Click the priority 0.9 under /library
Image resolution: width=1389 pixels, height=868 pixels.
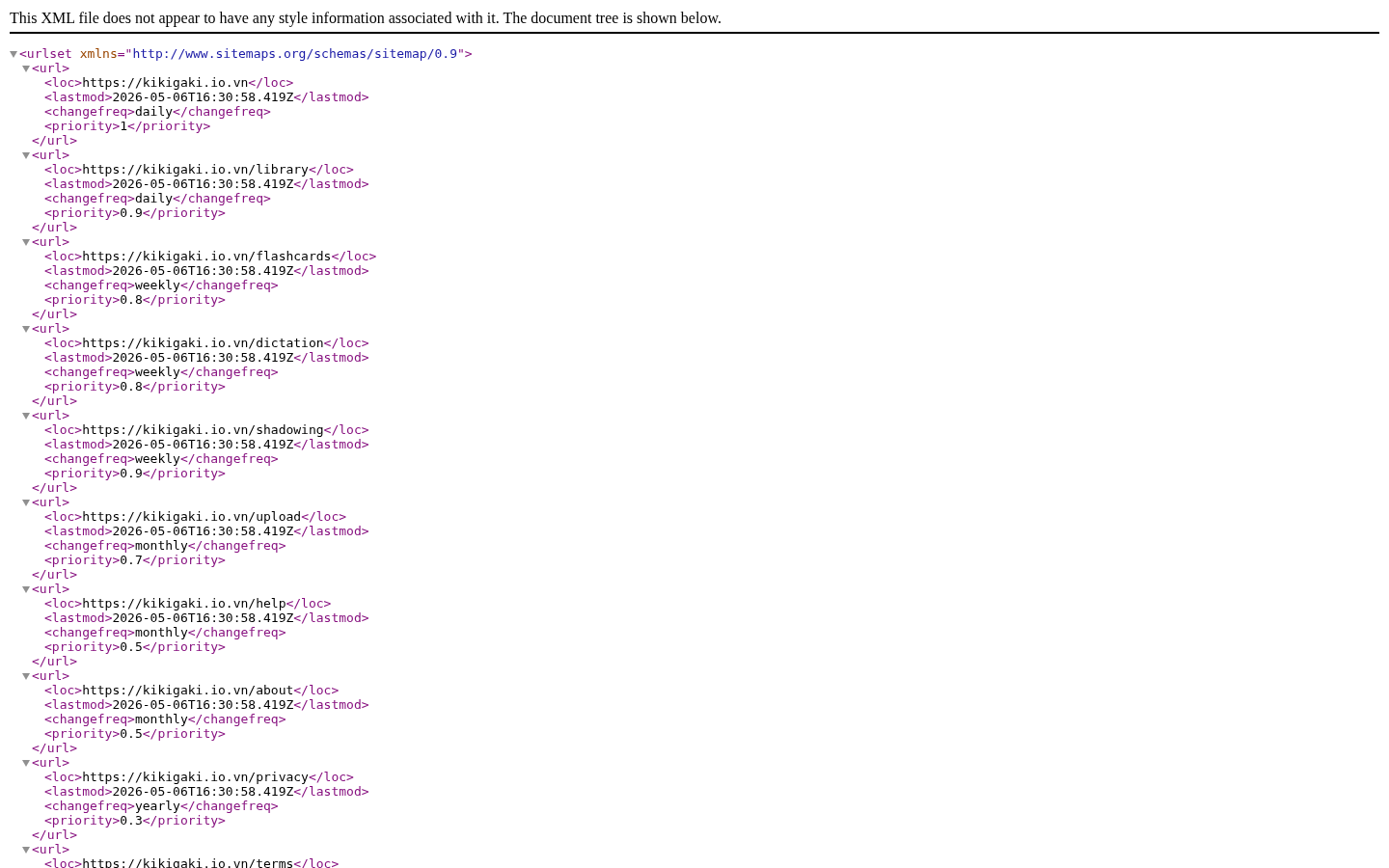[131, 213]
